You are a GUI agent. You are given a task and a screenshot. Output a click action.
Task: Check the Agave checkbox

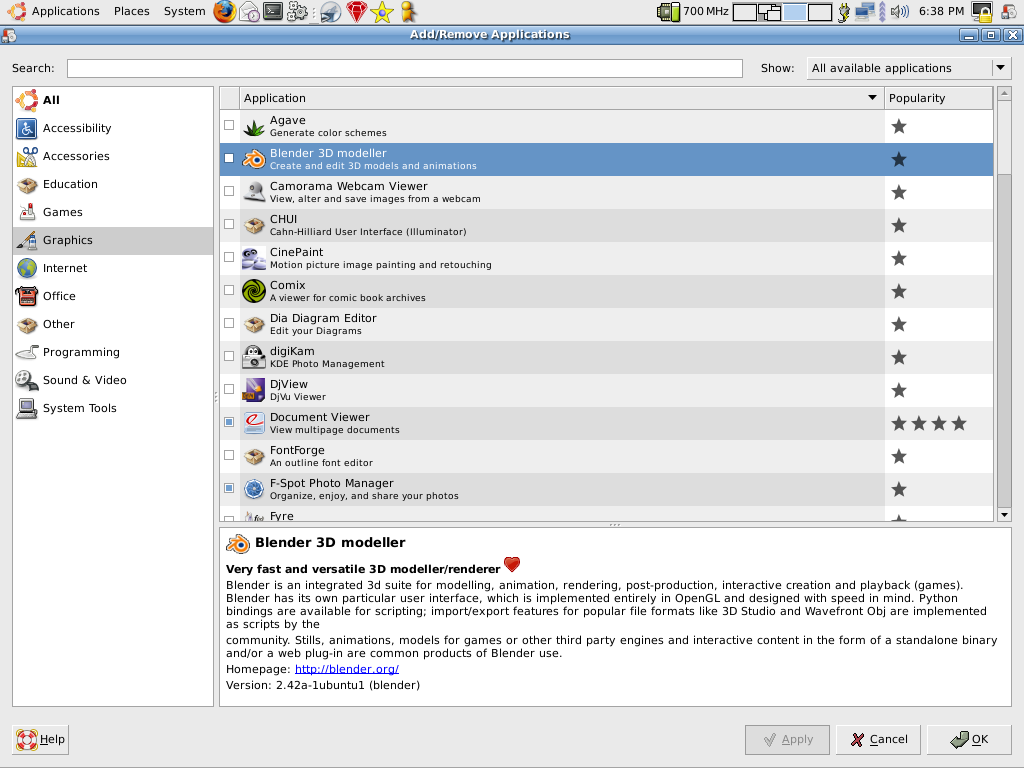point(229,125)
